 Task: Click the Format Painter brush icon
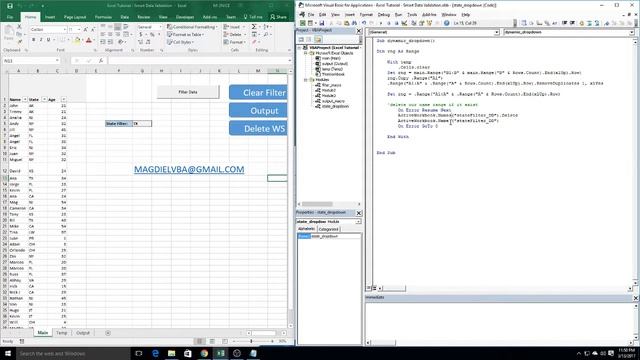coord(19,42)
